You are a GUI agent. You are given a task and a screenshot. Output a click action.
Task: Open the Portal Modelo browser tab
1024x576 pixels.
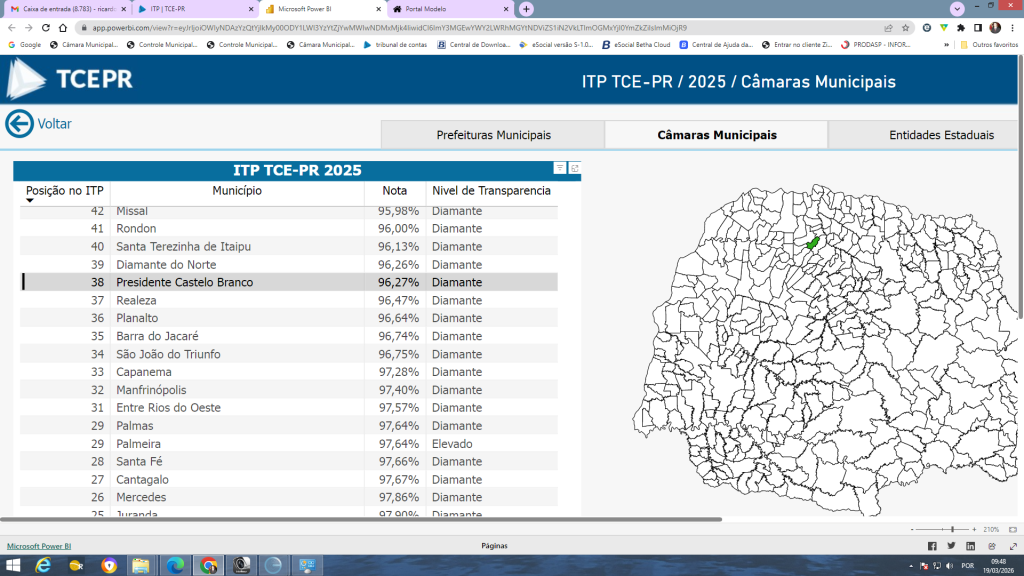pyautogui.click(x=425, y=9)
